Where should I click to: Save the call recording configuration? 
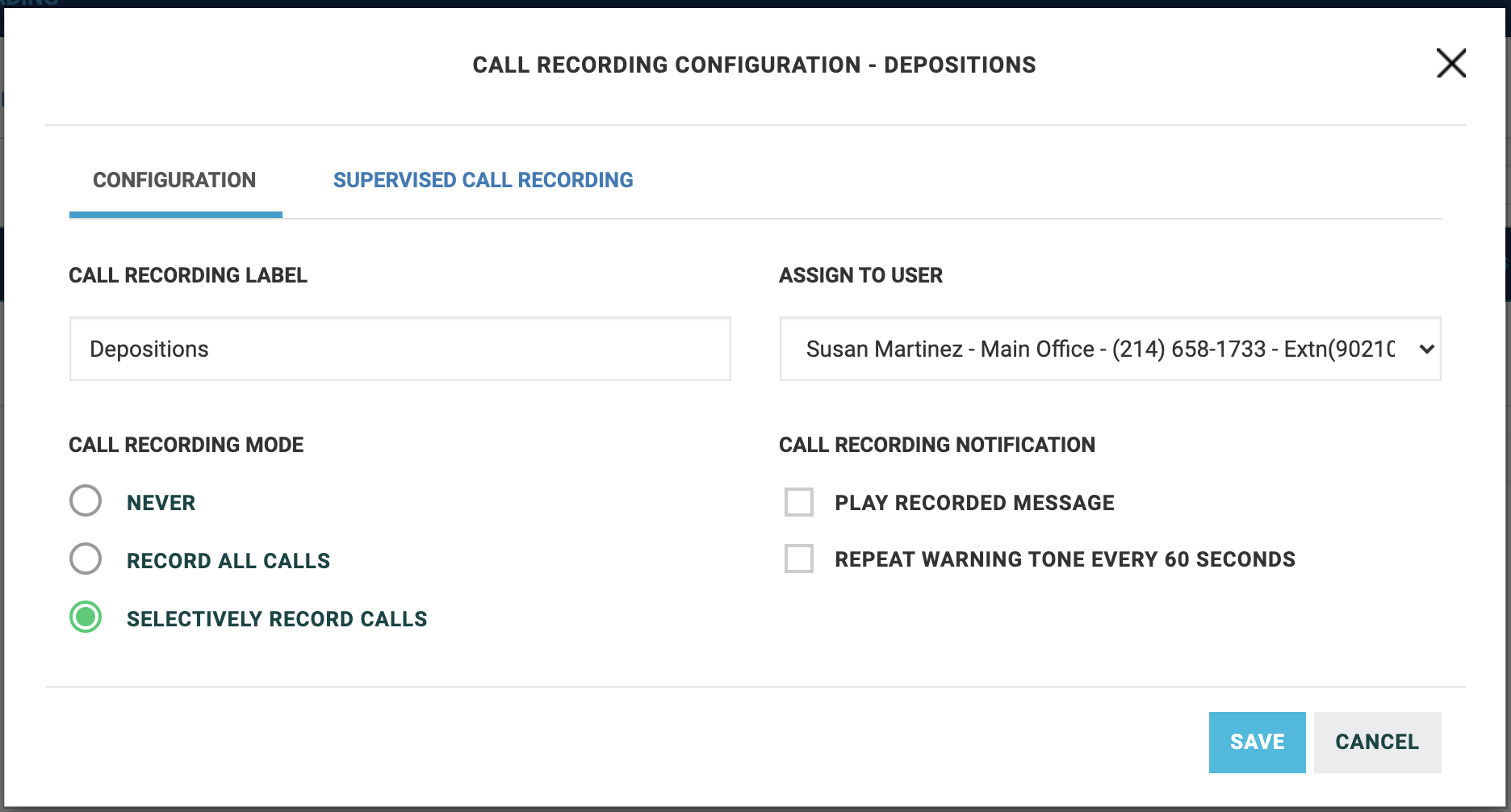(1257, 742)
